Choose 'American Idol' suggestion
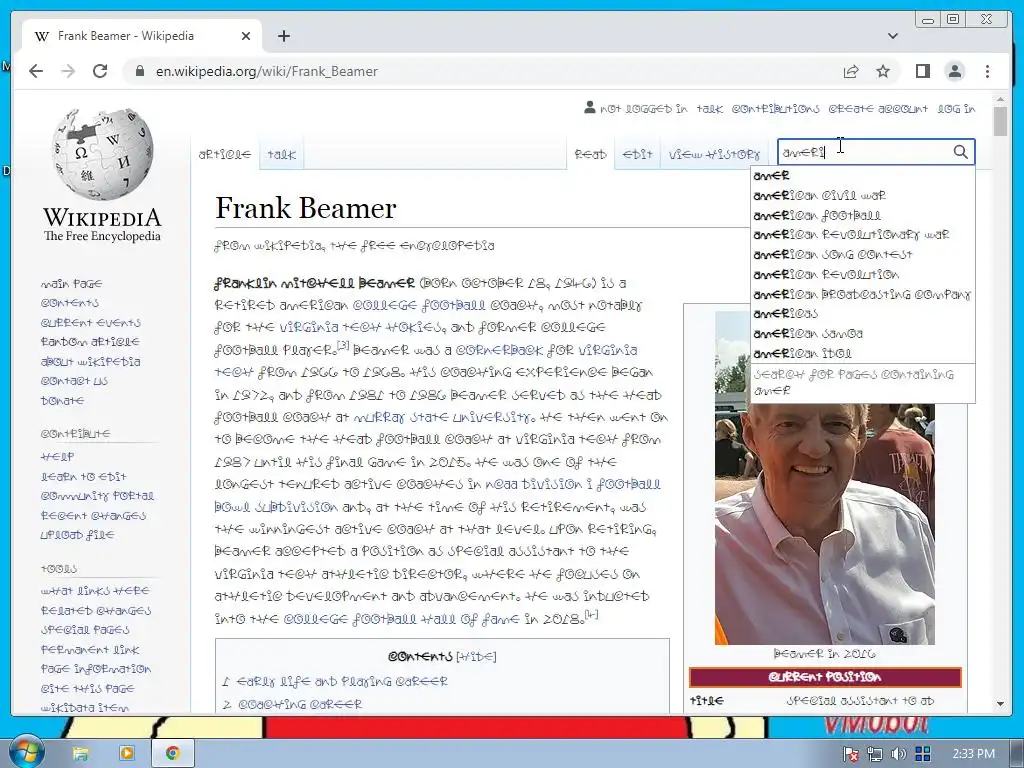Image resolution: width=1024 pixels, height=768 pixels. tap(863, 354)
